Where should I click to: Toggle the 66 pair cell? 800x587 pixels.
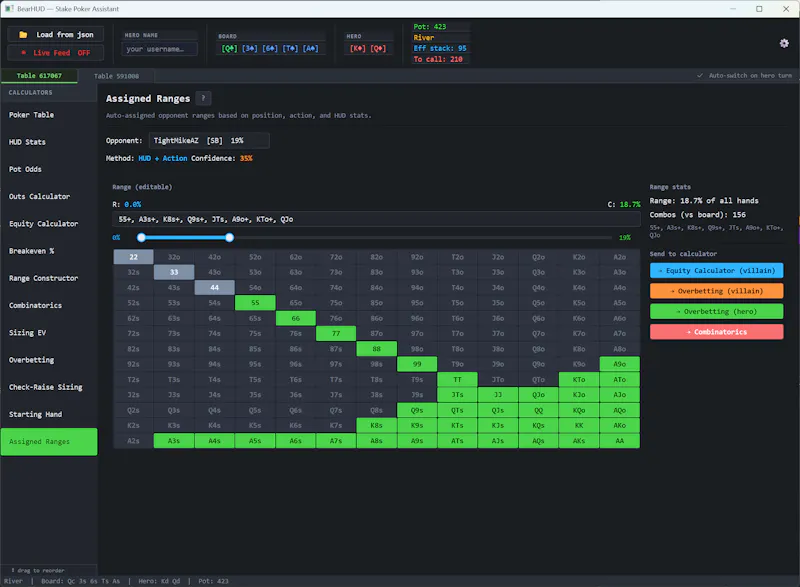tap(295, 318)
